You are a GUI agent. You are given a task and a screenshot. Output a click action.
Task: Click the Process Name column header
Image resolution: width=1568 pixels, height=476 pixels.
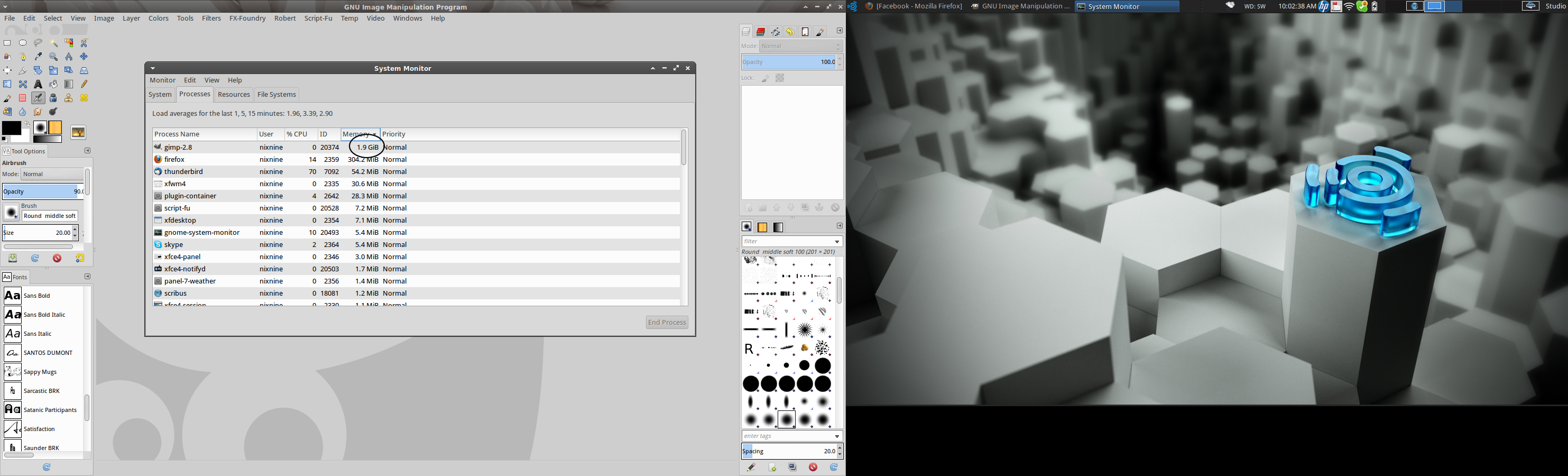pos(205,134)
